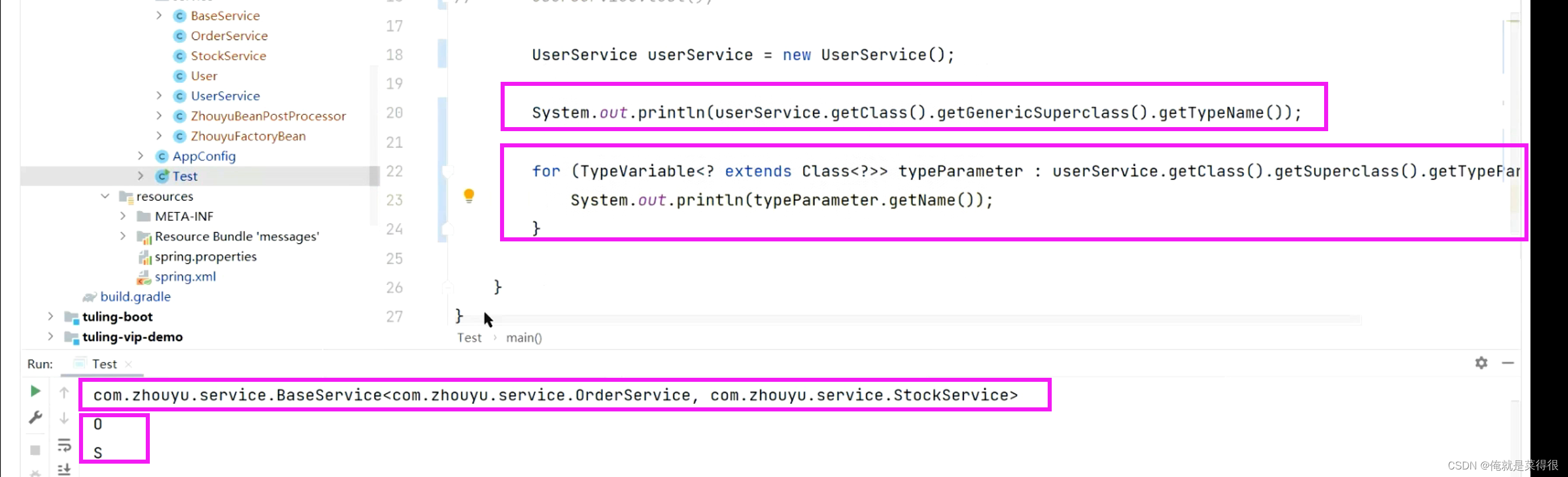Expand the ZhouyuBeanPostProcessor node
The image size is (1568, 477).
pos(159,115)
